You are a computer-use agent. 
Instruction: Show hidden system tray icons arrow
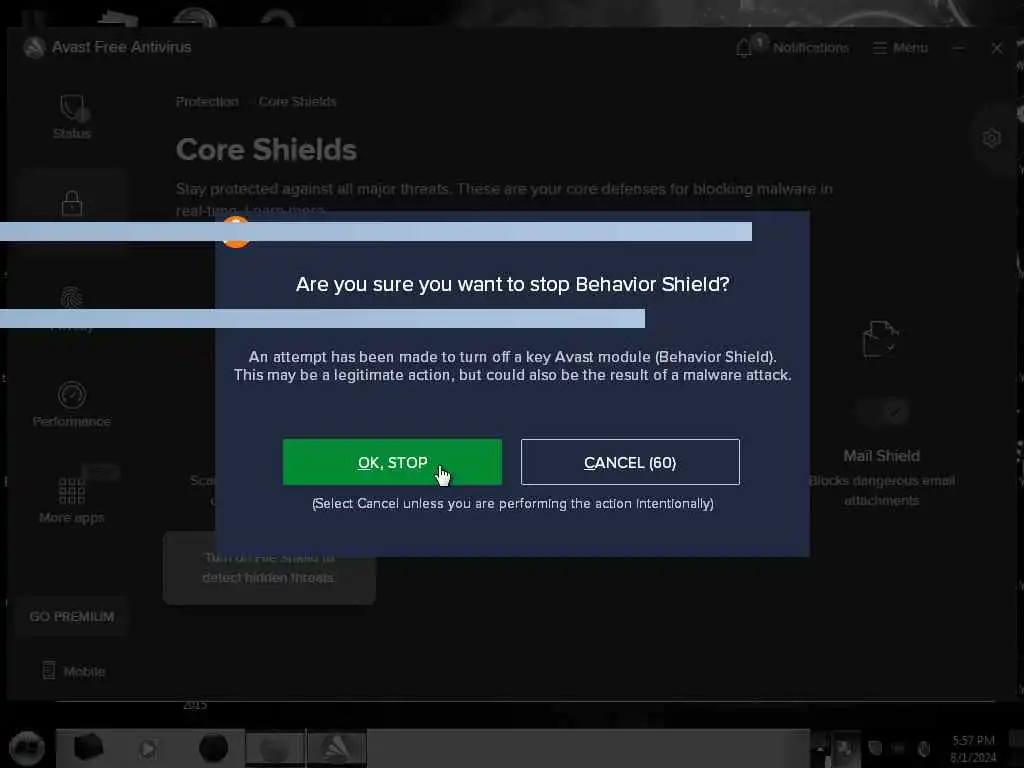pos(820,748)
